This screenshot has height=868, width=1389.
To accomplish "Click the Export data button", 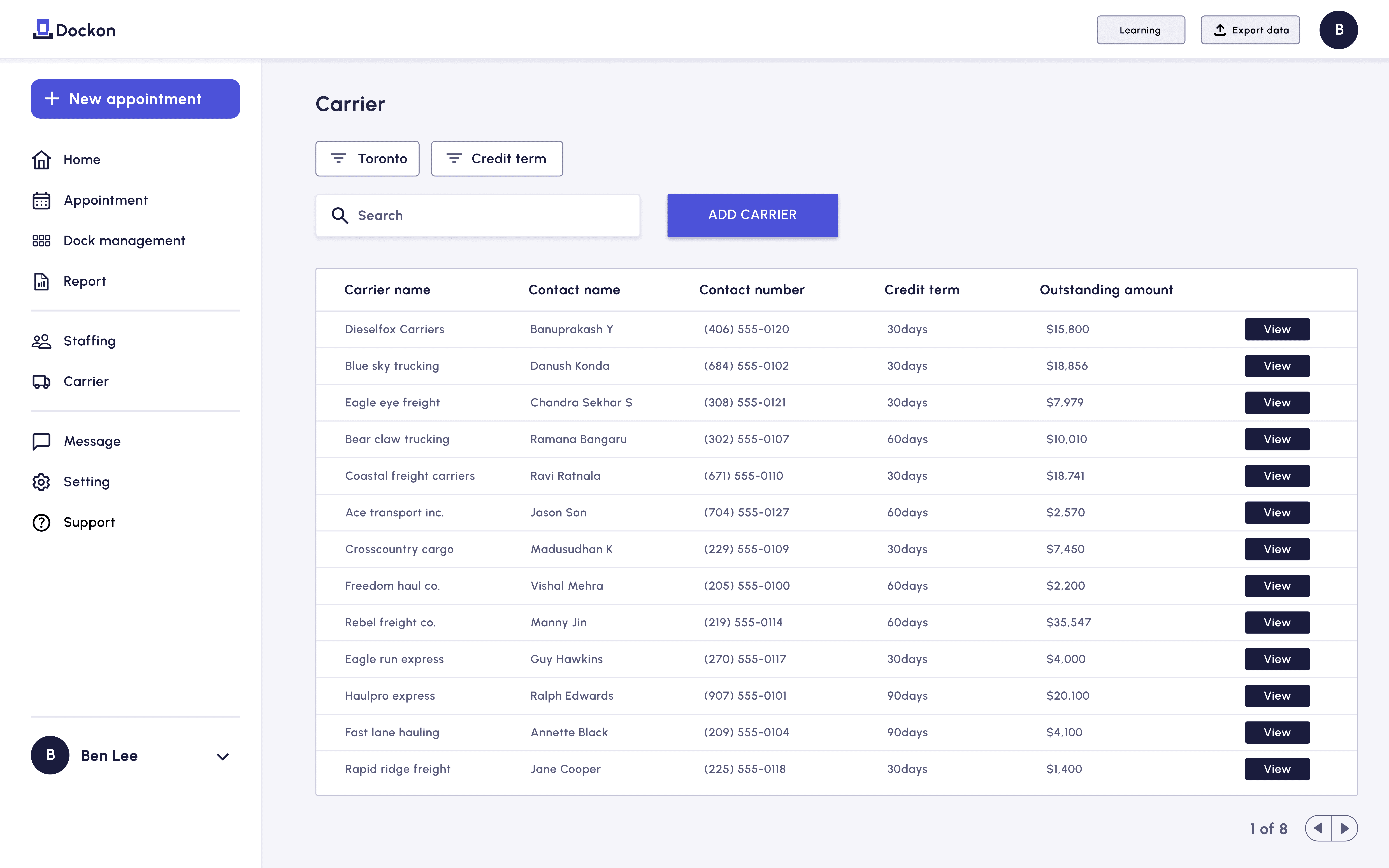I will tap(1250, 30).
